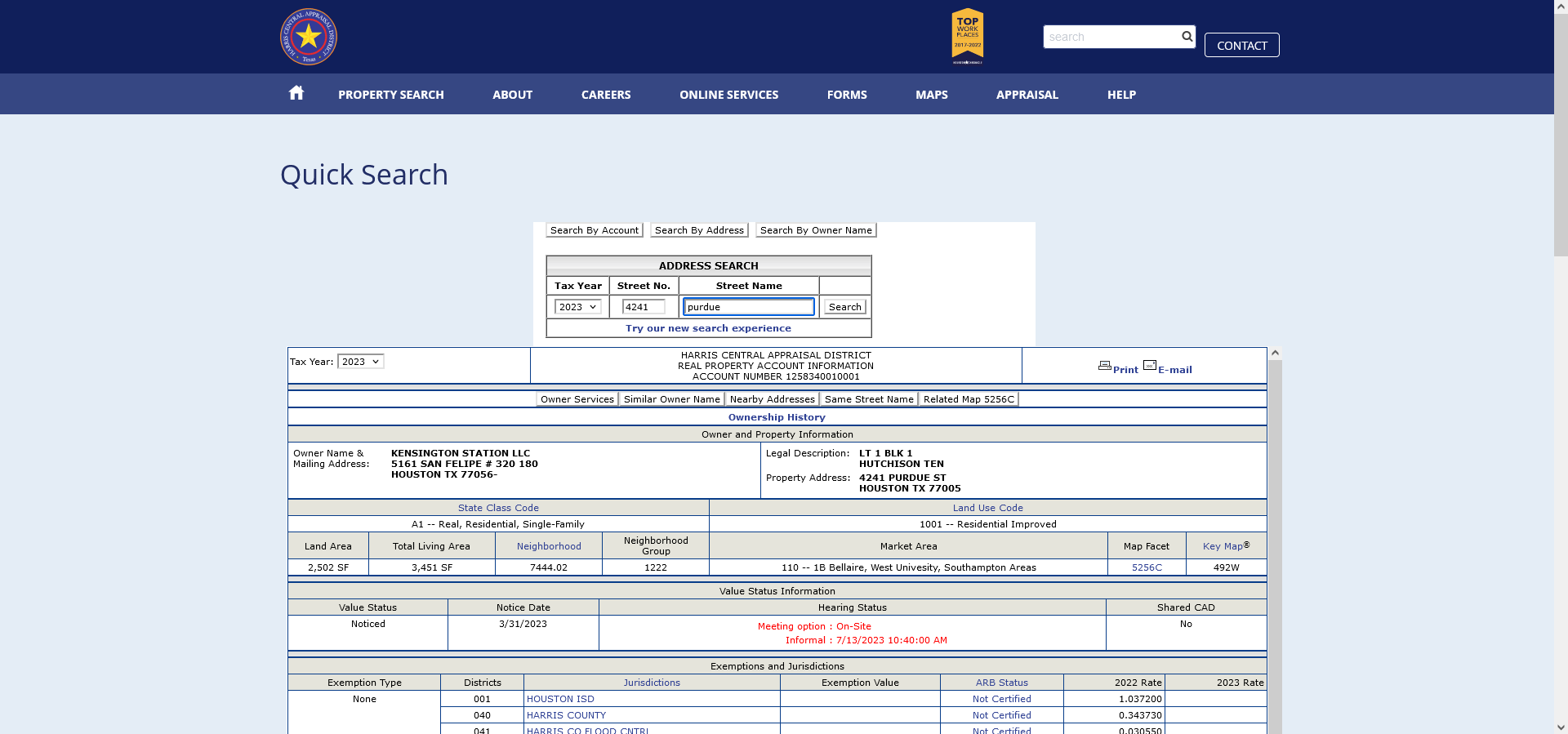Click the Informal 7/13/2023 hearing text
Image resolution: width=1568 pixels, height=734 pixels.
pos(866,640)
